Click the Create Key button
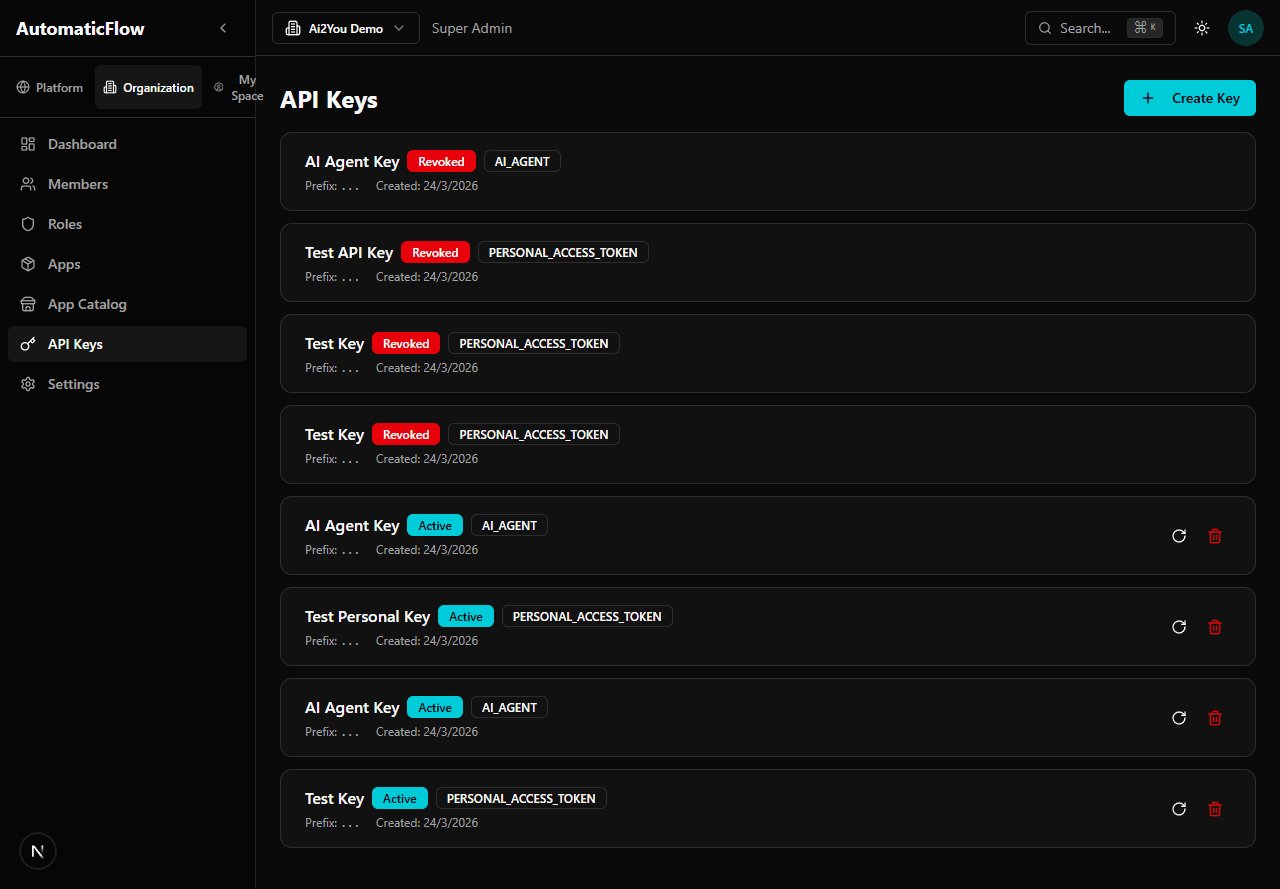The image size is (1280, 889). 1190,98
